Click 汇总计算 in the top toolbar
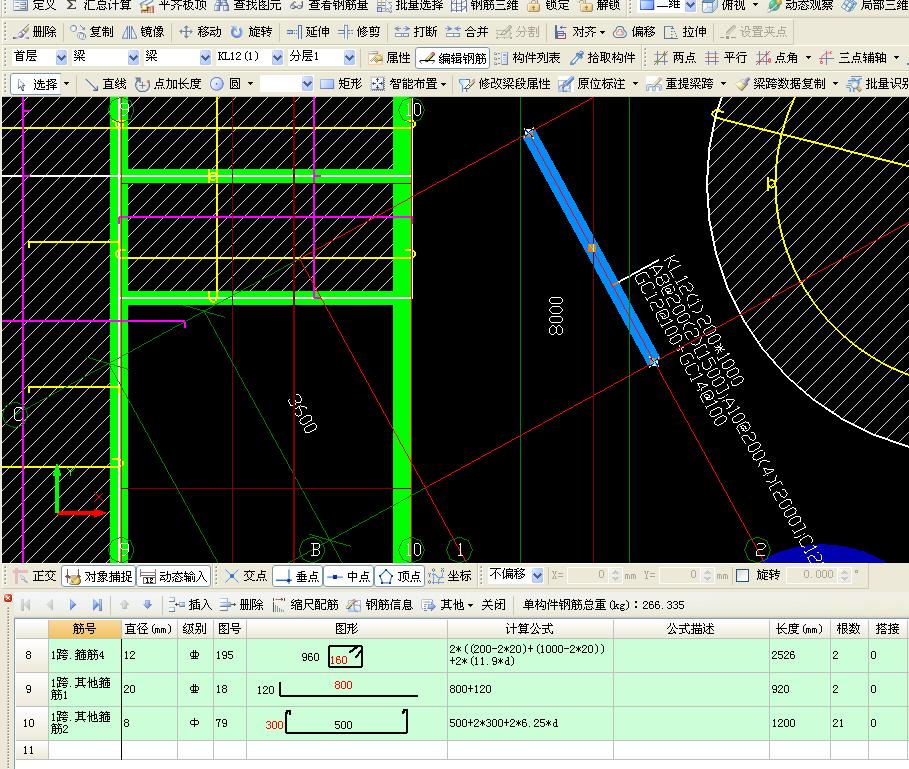The width and height of the screenshot is (909, 769). pyautogui.click(x=98, y=5)
